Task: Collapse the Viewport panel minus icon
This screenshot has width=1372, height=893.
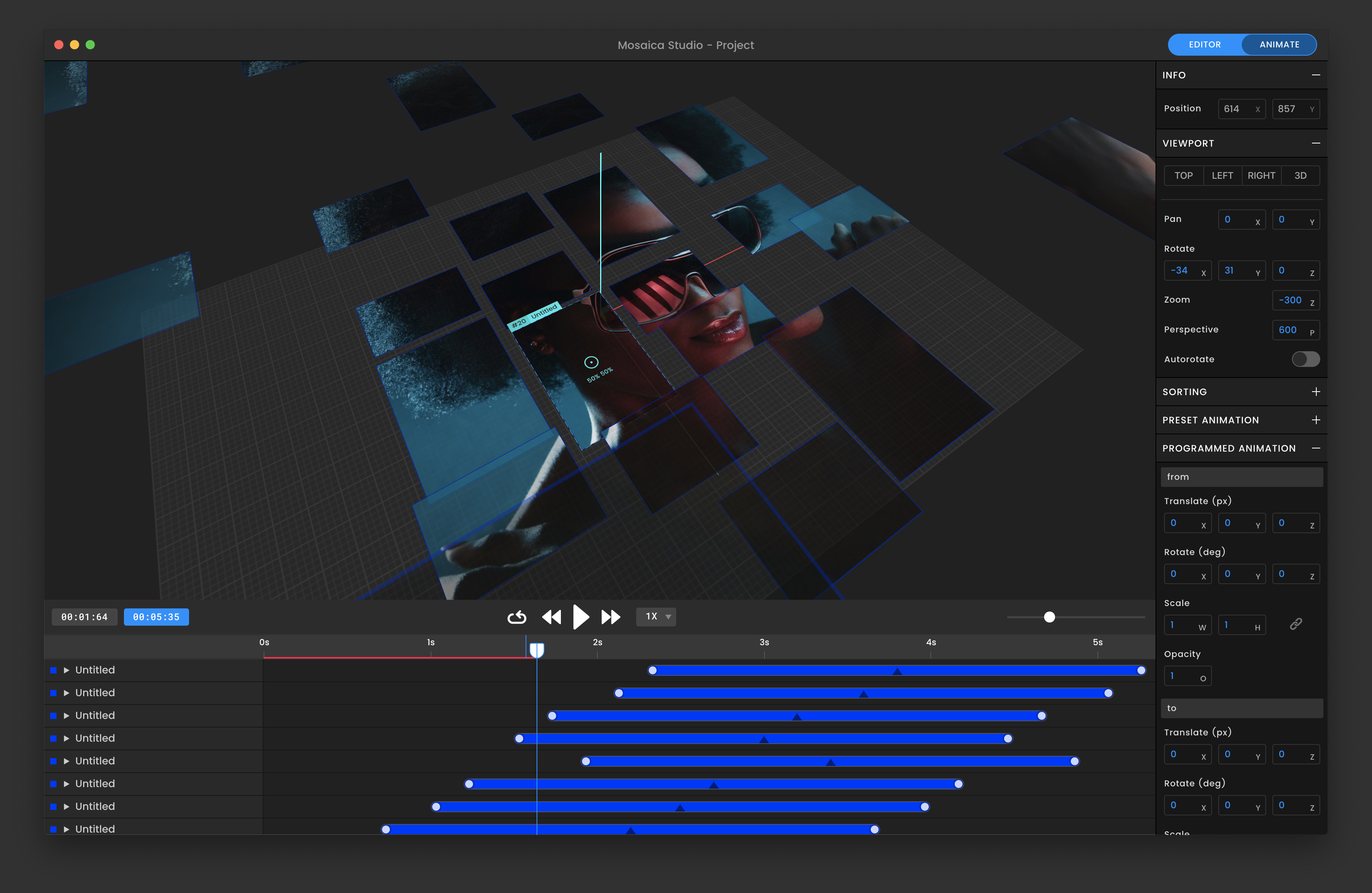Action: pyautogui.click(x=1316, y=143)
